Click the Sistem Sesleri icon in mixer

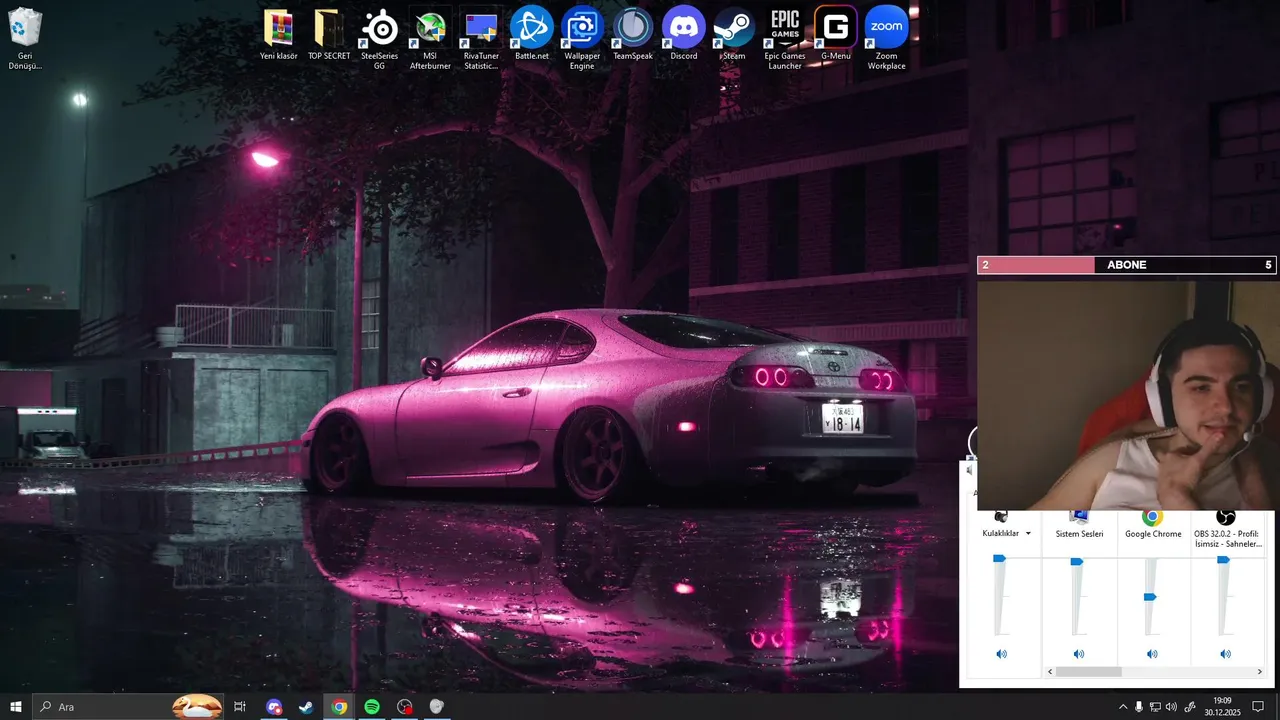(x=1079, y=517)
